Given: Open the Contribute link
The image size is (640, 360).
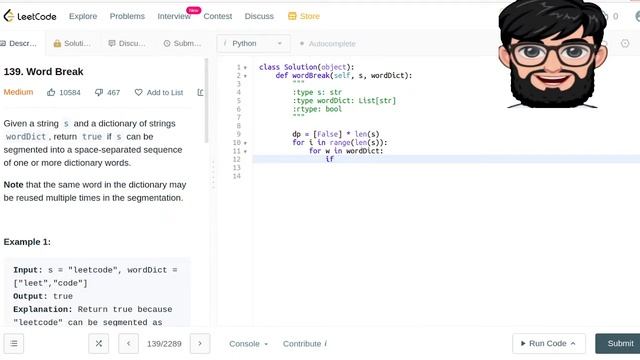Looking at the screenshot, I should [305, 344].
